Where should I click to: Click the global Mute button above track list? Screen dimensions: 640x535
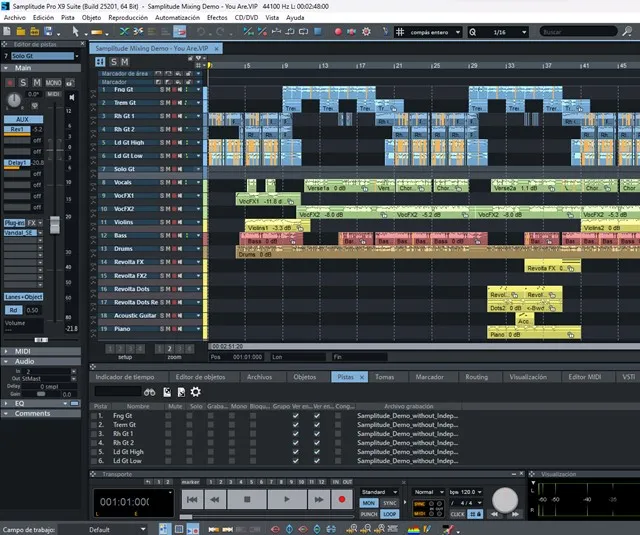[x=126, y=63]
